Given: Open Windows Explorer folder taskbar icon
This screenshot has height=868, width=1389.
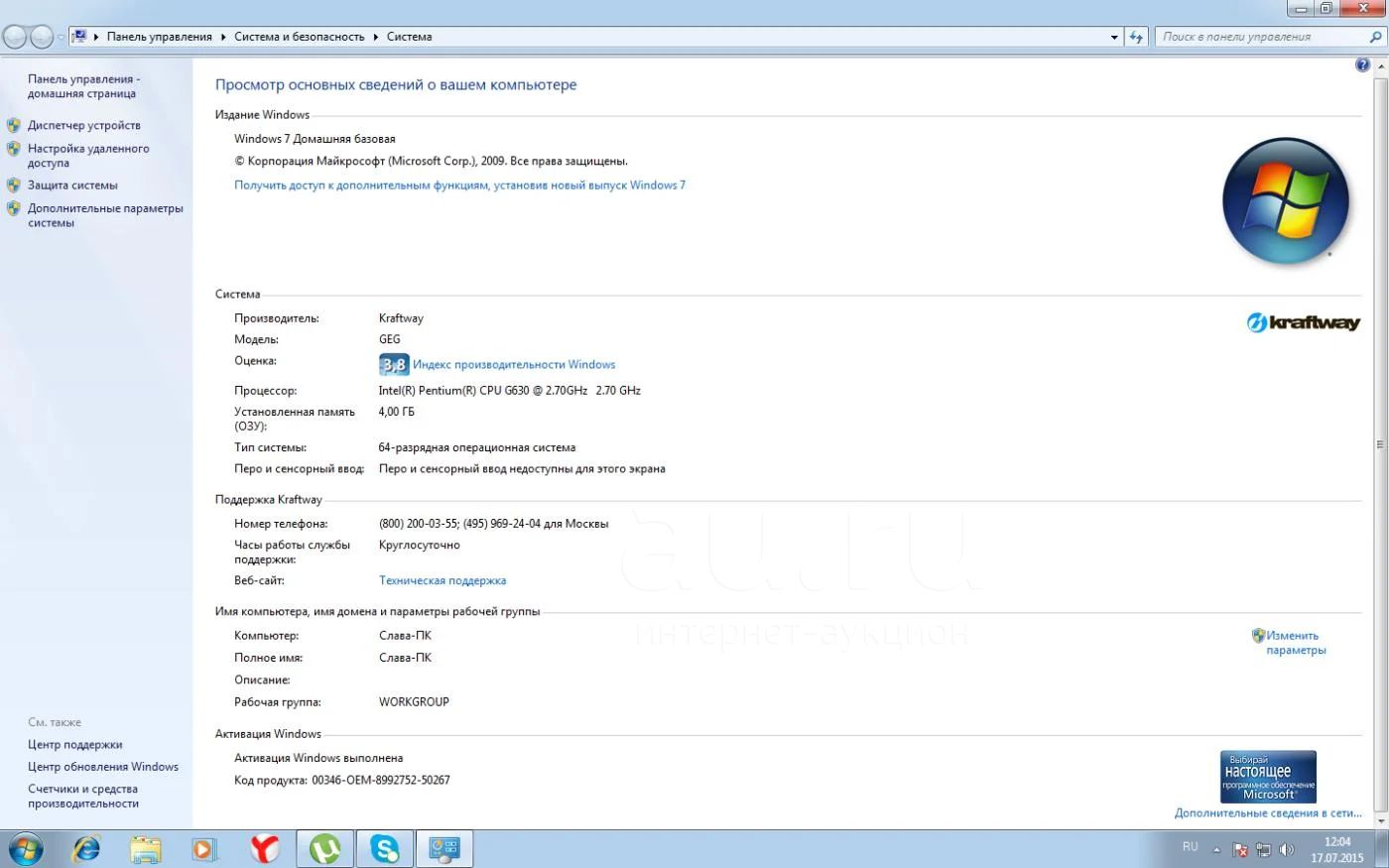Looking at the screenshot, I should (x=146, y=849).
